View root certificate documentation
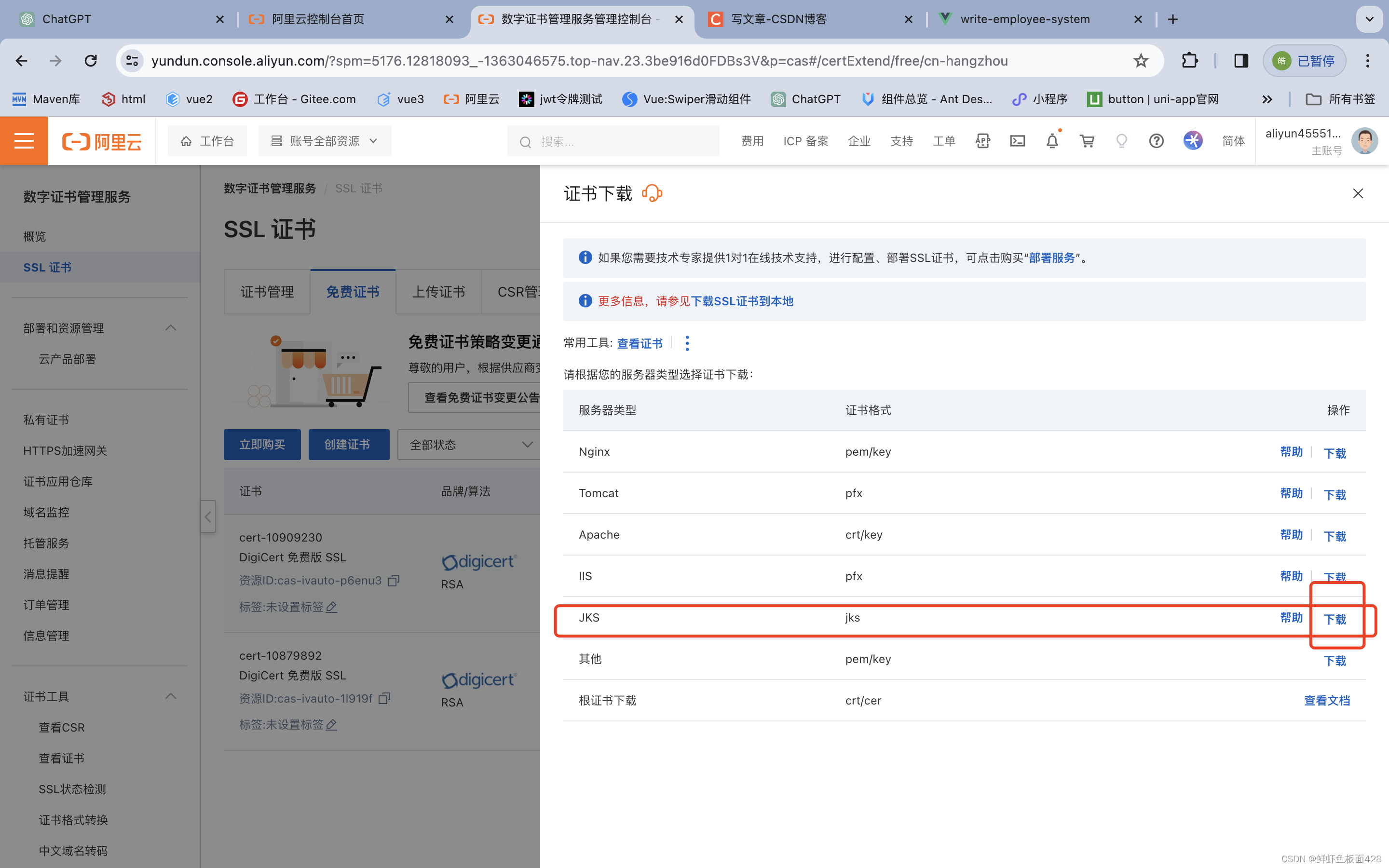 pyautogui.click(x=1326, y=700)
